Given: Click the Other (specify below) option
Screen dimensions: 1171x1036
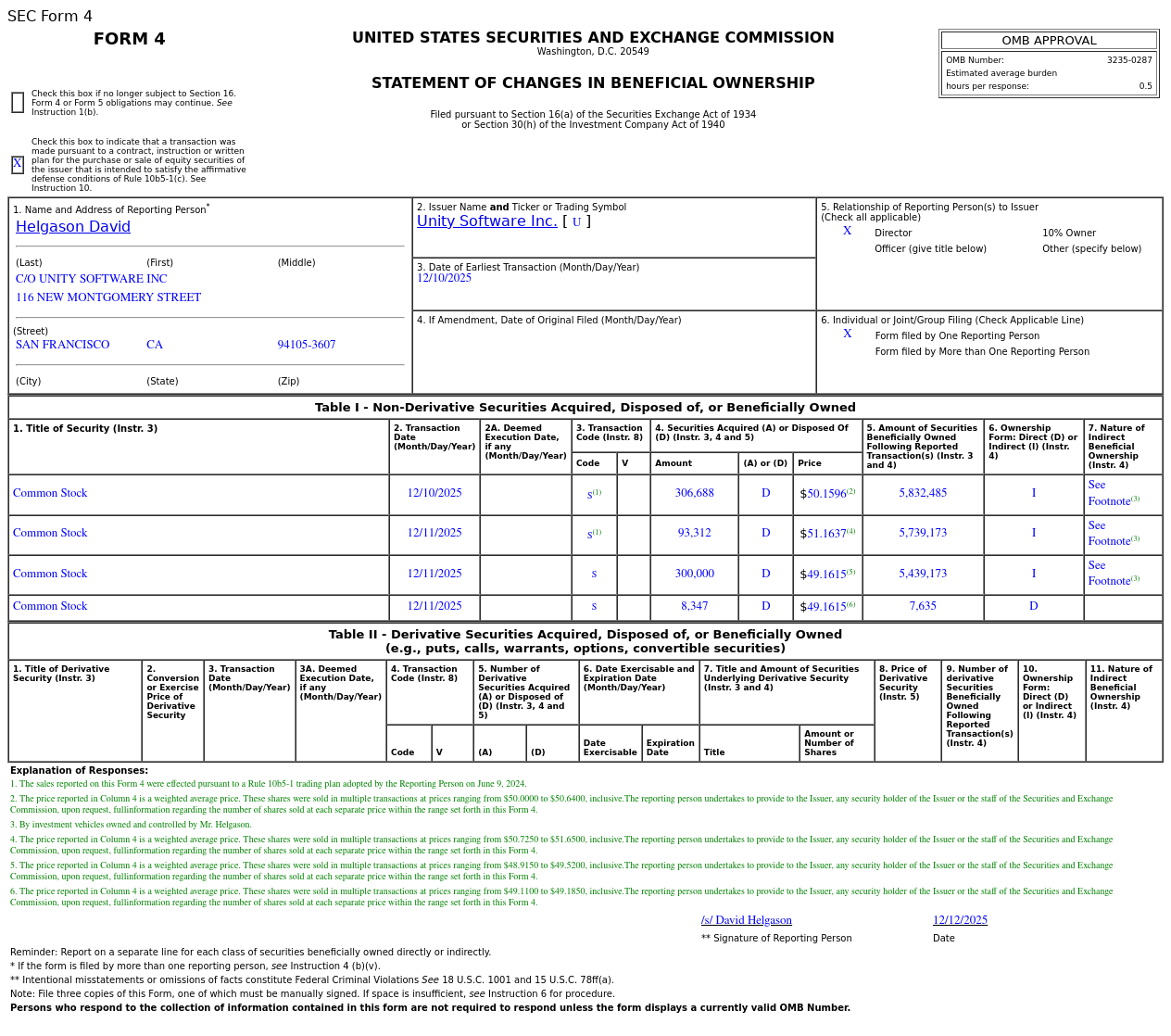Looking at the screenshot, I should click(x=1091, y=249).
